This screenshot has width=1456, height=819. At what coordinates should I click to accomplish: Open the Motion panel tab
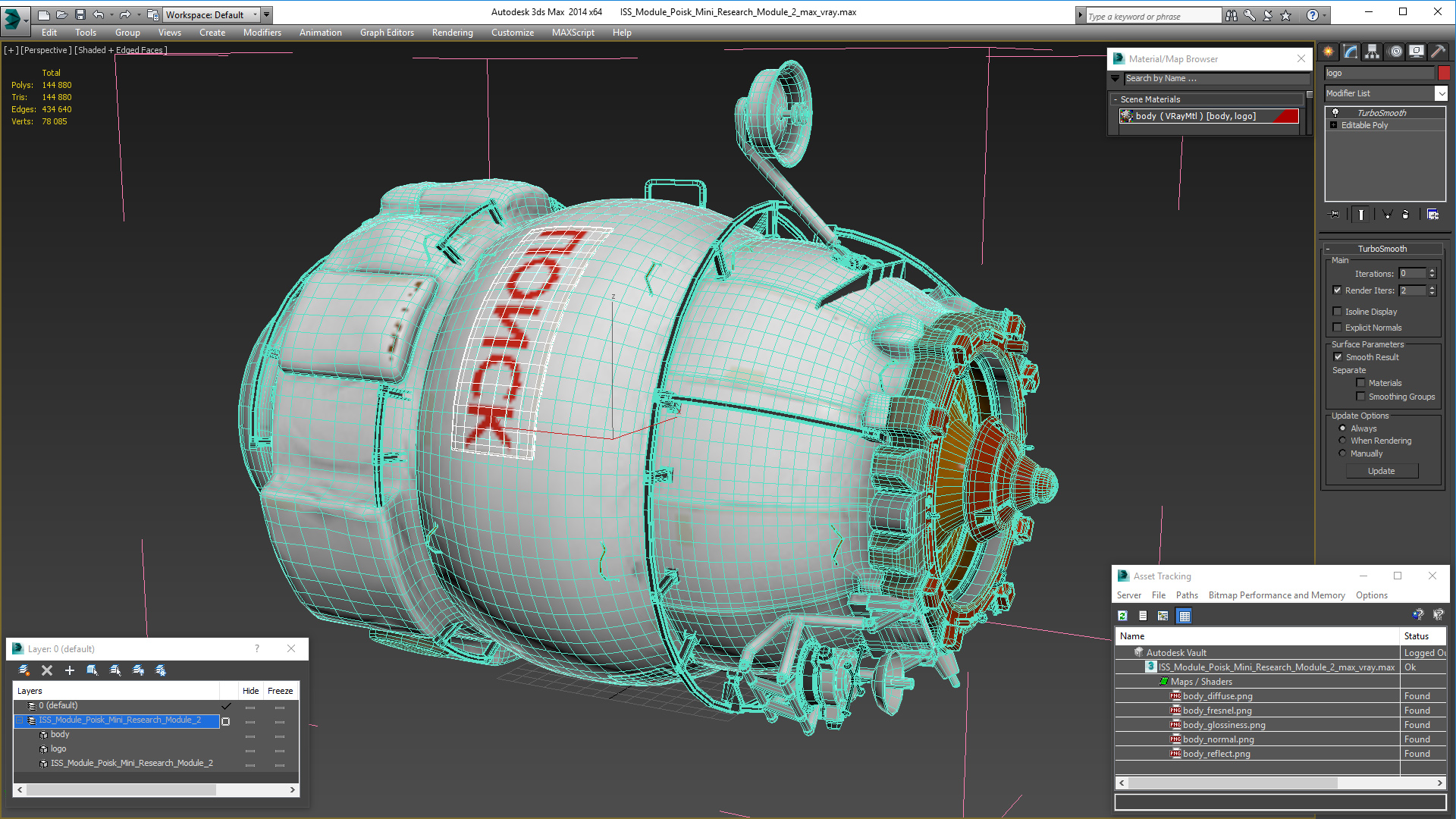[1395, 52]
